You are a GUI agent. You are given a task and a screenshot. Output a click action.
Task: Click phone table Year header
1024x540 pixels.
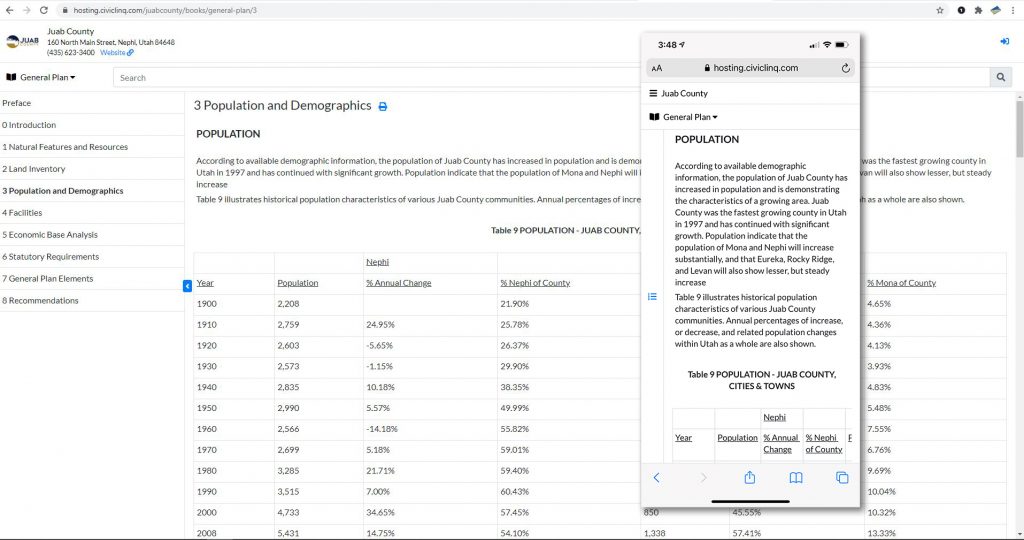tap(683, 437)
